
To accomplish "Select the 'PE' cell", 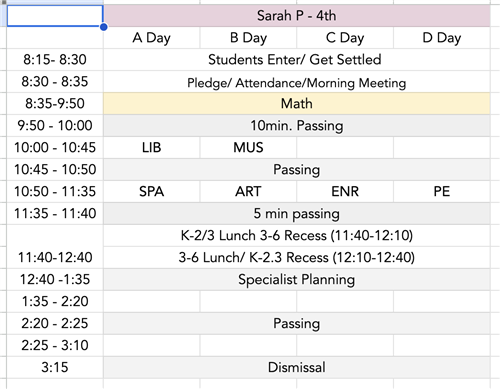I will (x=442, y=192).
